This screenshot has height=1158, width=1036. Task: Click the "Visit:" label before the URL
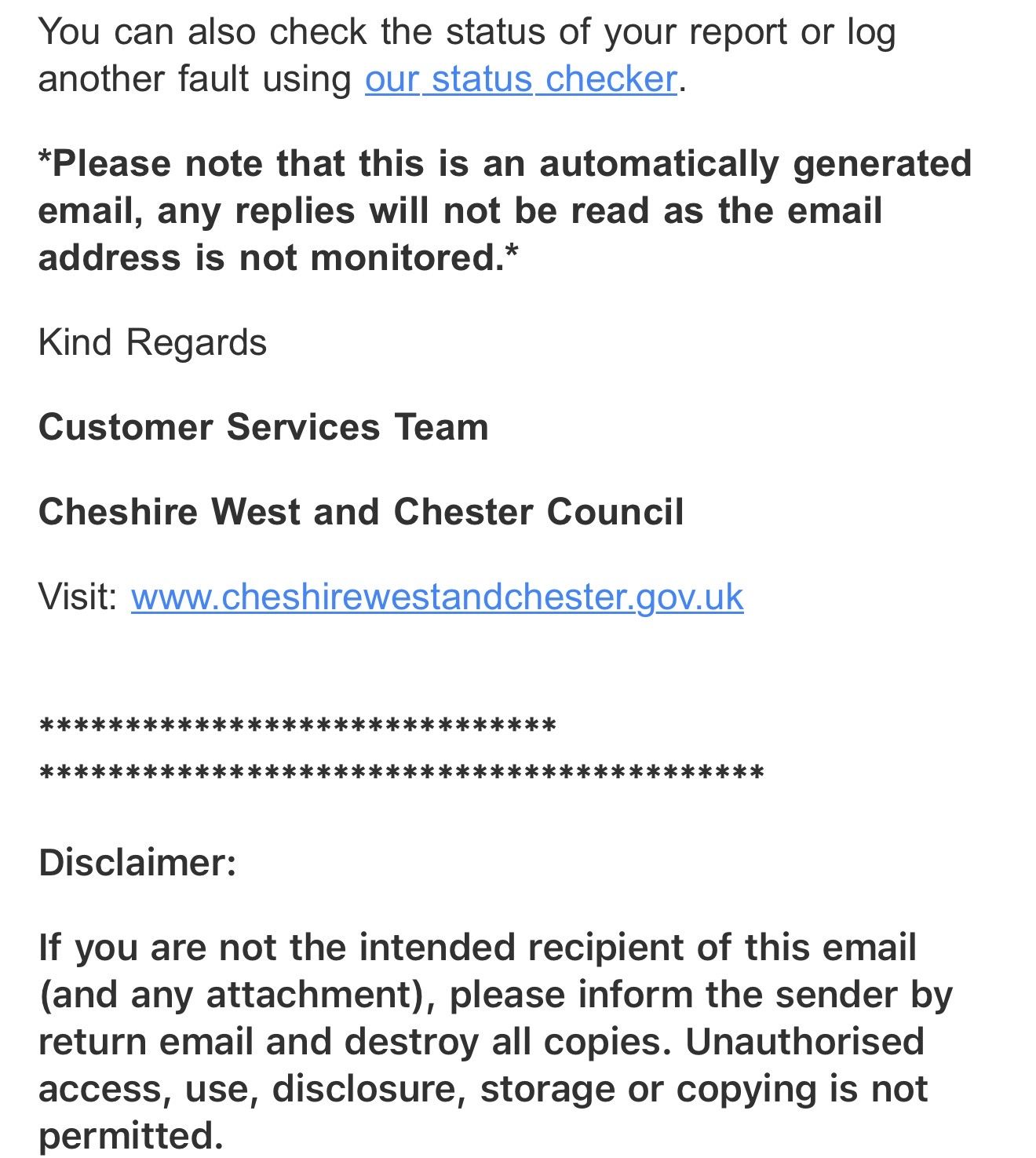77,597
